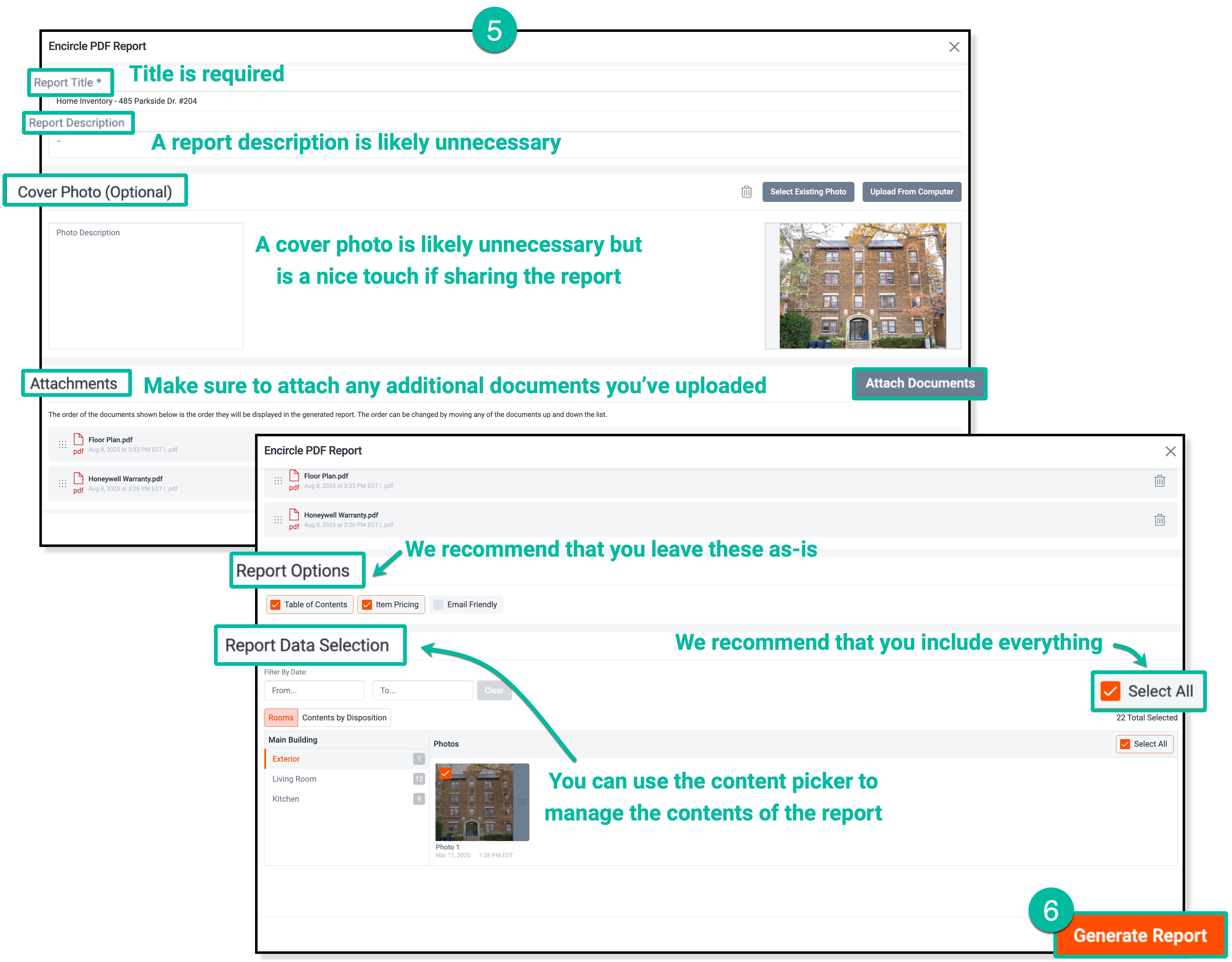Screen dimensions: 1232x962
Task: Remove Floor Plan.pdf using its trash icon
Action: pyautogui.click(x=1159, y=481)
